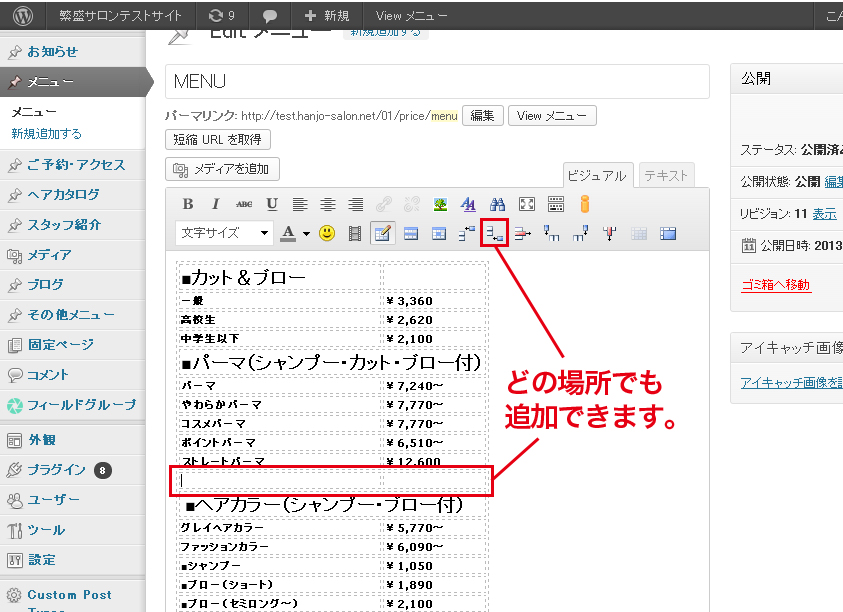This screenshot has width=843, height=612.
Task: Open the 文字サイズ font size dropdown
Action: pos(224,233)
